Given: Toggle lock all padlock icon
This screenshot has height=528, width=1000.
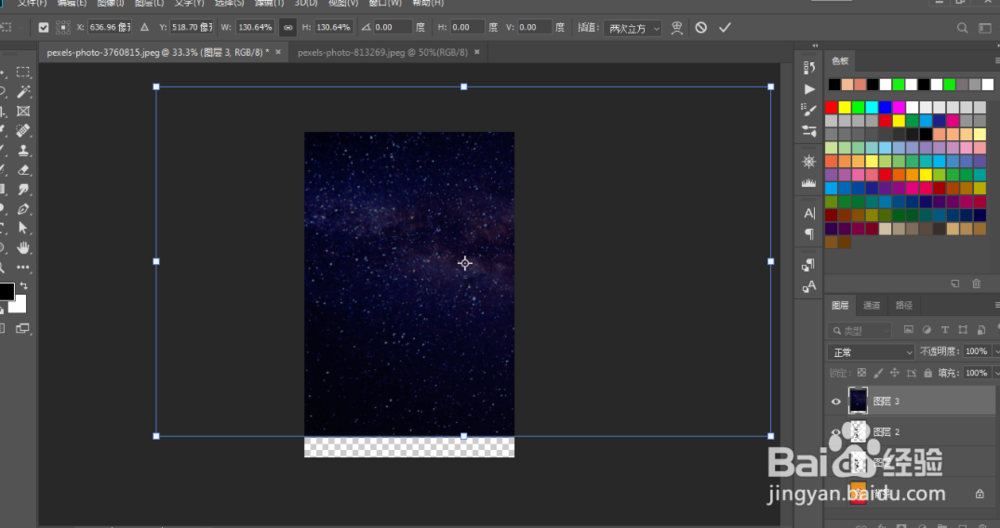Looking at the screenshot, I should tap(928, 373).
